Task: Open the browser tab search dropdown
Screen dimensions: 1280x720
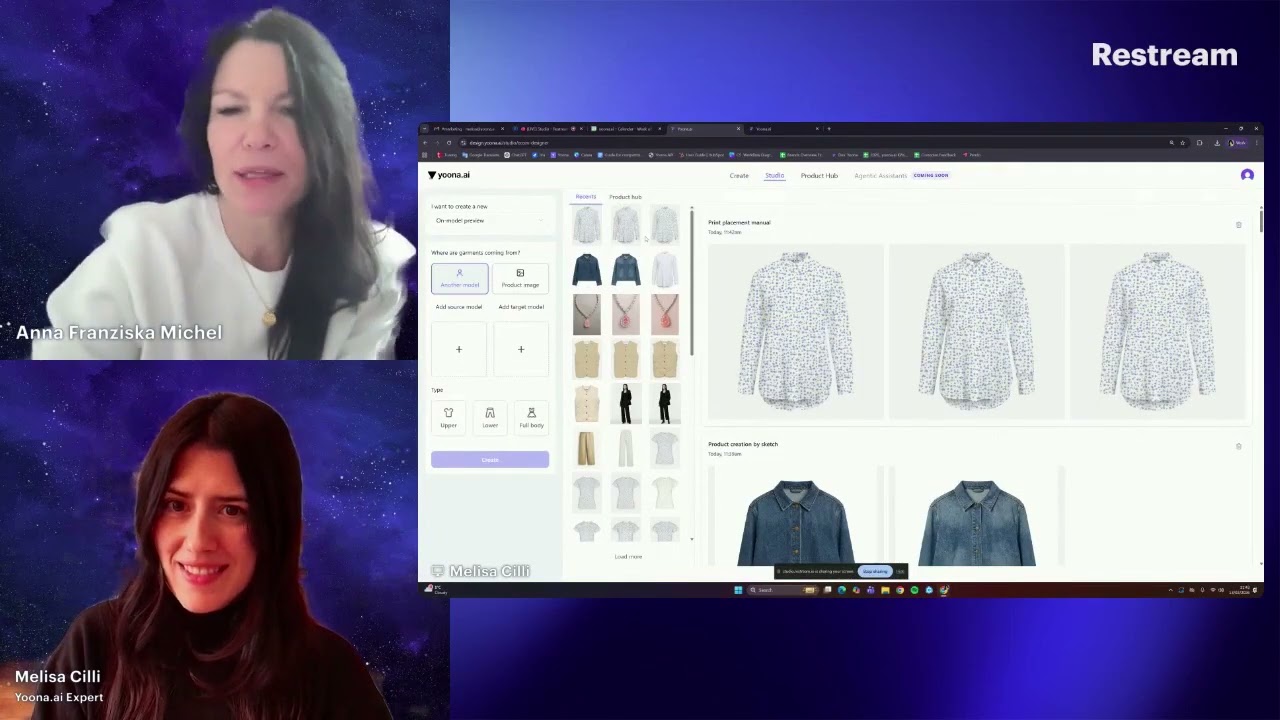Action: point(424,128)
